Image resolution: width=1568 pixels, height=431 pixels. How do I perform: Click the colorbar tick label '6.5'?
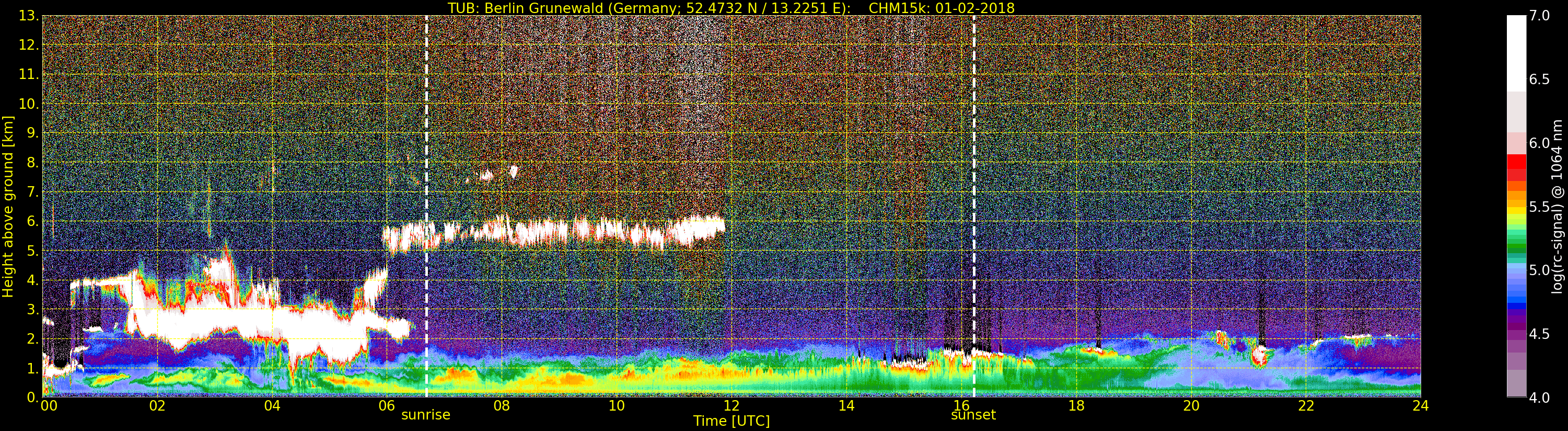pyautogui.click(x=1539, y=80)
